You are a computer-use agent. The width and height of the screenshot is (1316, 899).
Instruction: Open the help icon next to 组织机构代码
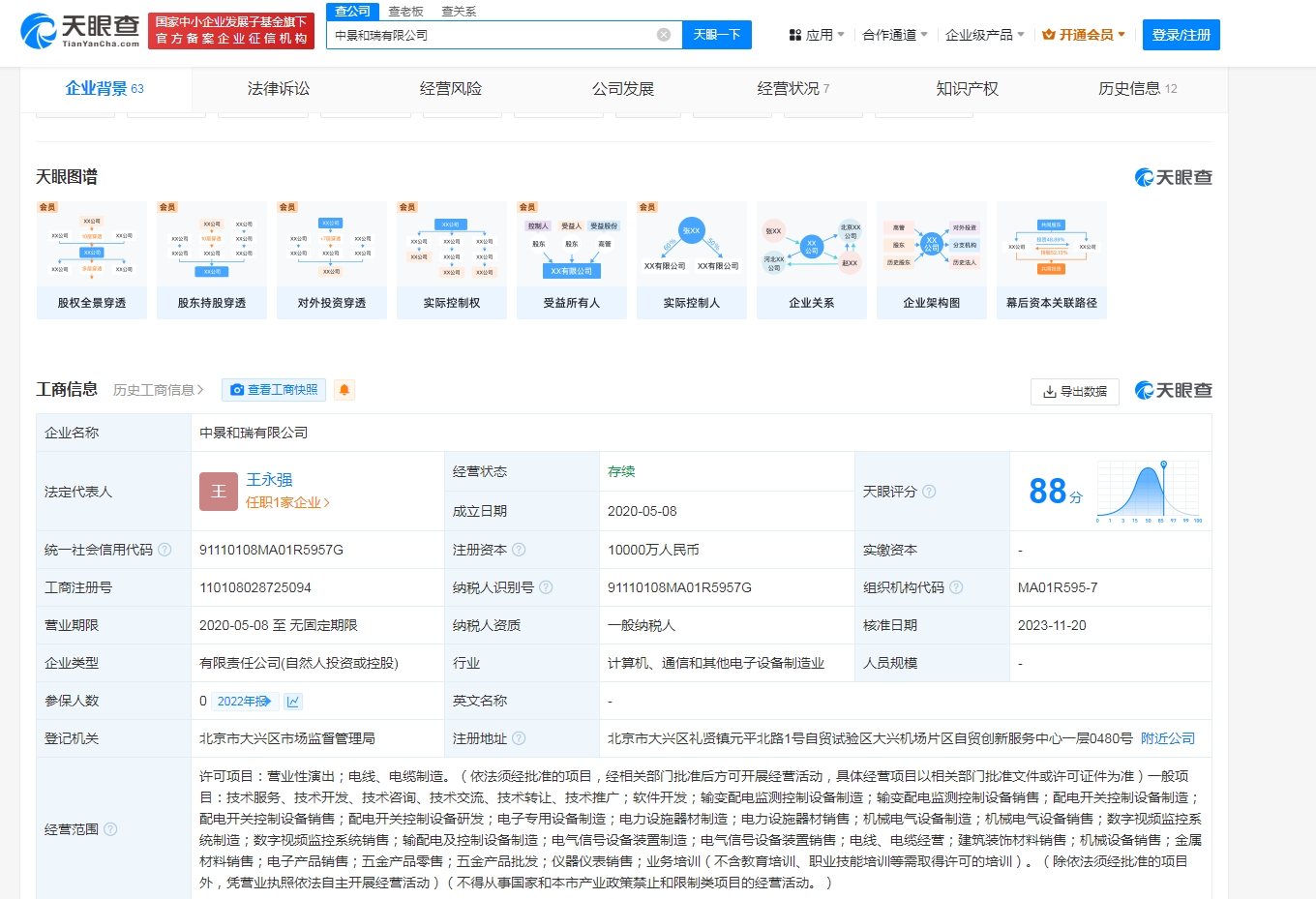pos(956,587)
